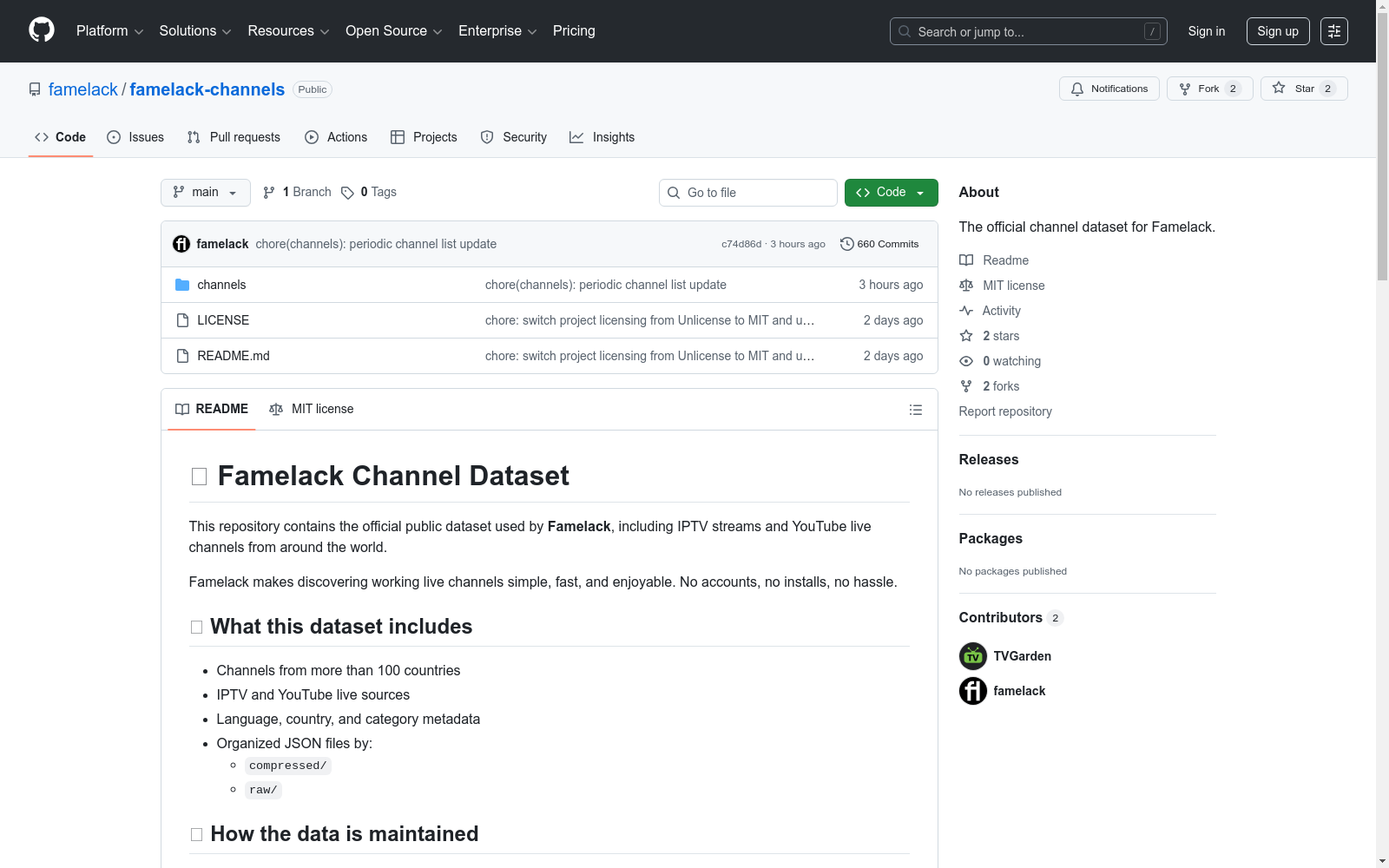Click the Sign up button

[1278, 31]
